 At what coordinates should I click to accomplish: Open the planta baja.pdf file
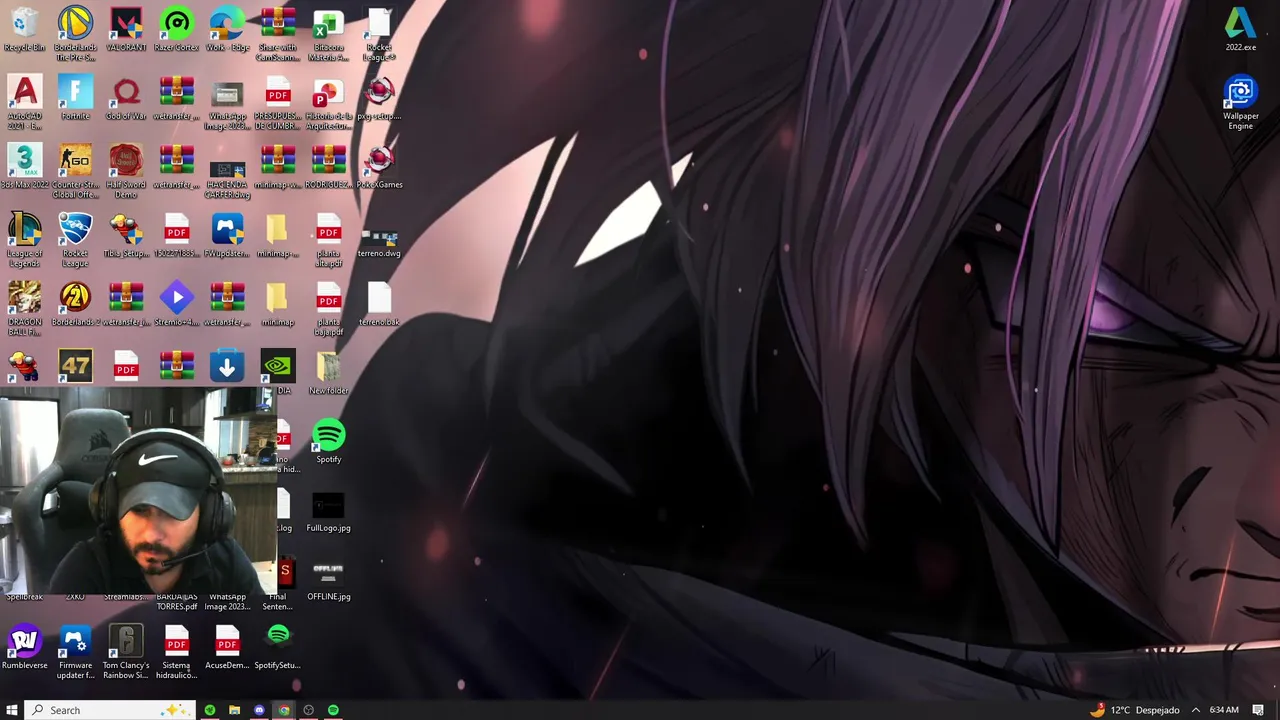pos(328,308)
